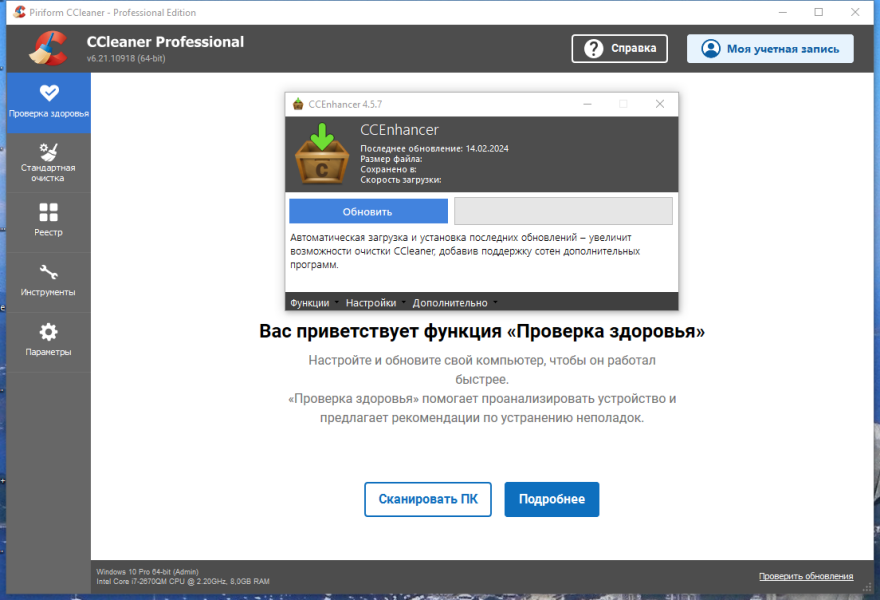Click the CCEnhancer box logo icon
The image size is (880, 600).
(322, 154)
